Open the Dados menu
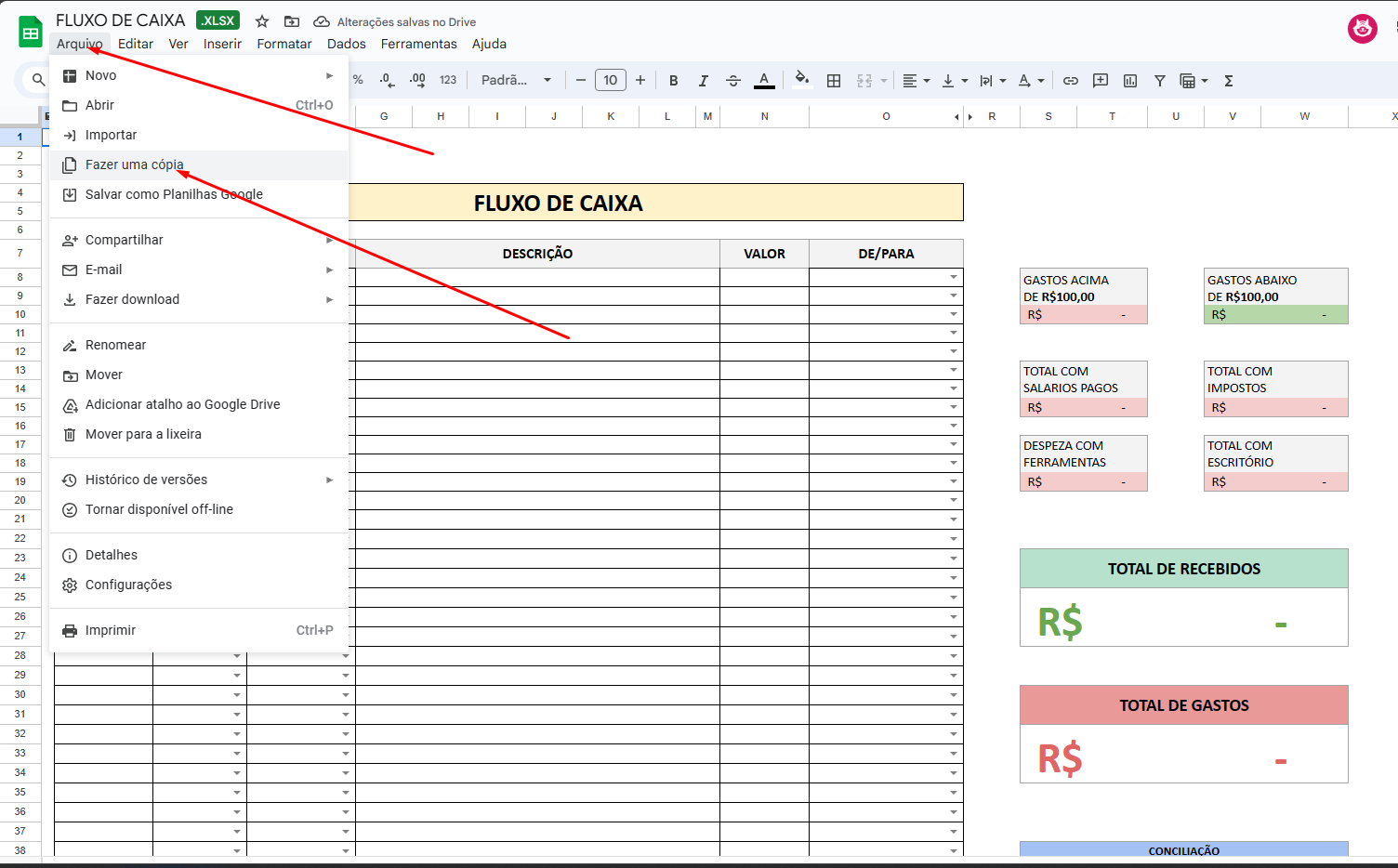1398x868 pixels. 347,44
